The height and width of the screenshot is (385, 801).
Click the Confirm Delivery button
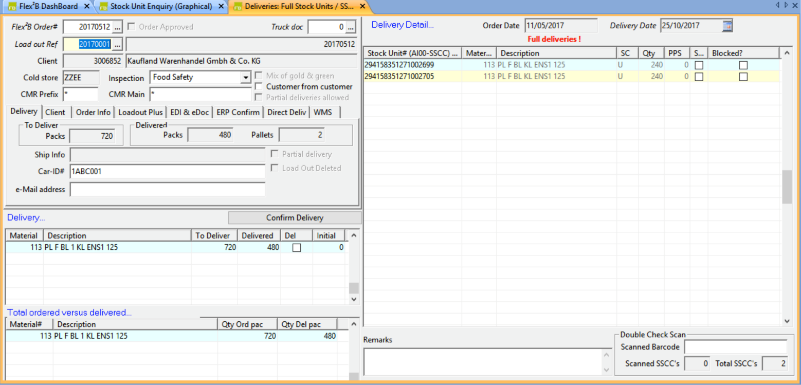coord(295,218)
